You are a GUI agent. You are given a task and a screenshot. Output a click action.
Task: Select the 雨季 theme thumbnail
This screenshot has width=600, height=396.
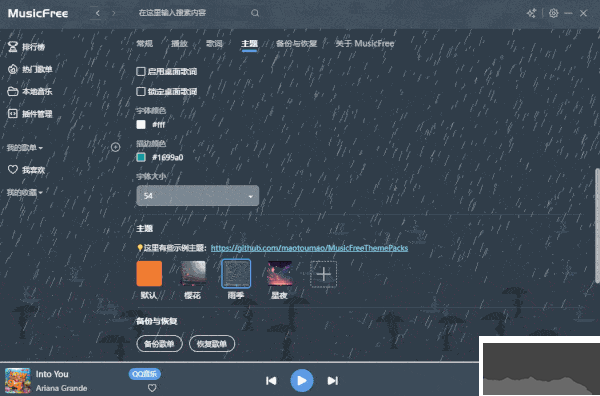click(236, 274)
